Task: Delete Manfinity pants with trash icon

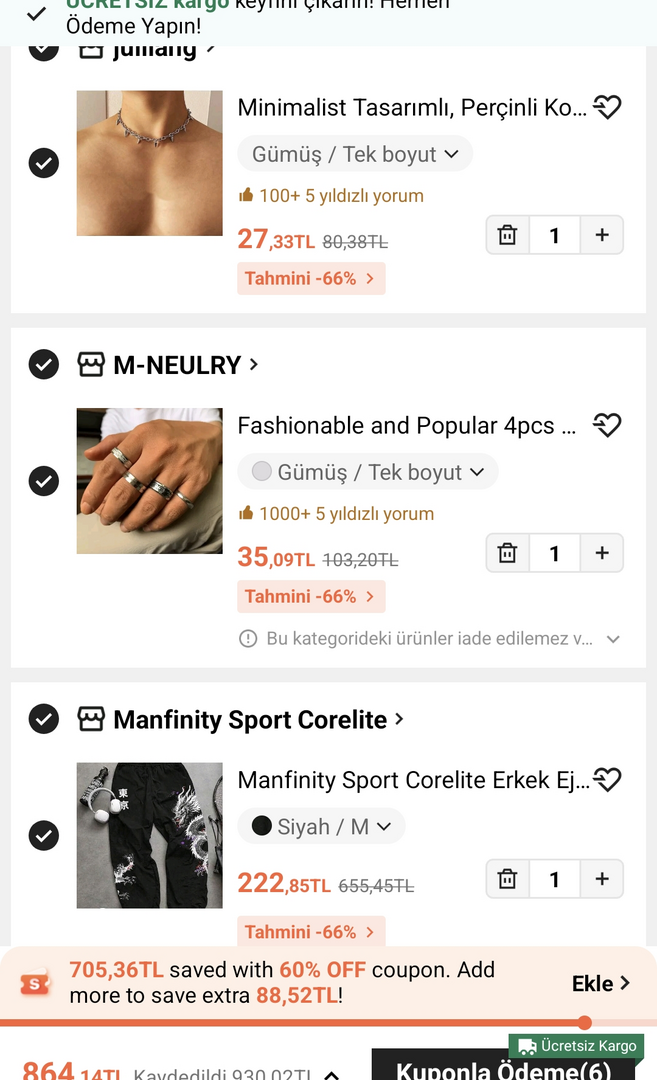Action: point(508,879)
